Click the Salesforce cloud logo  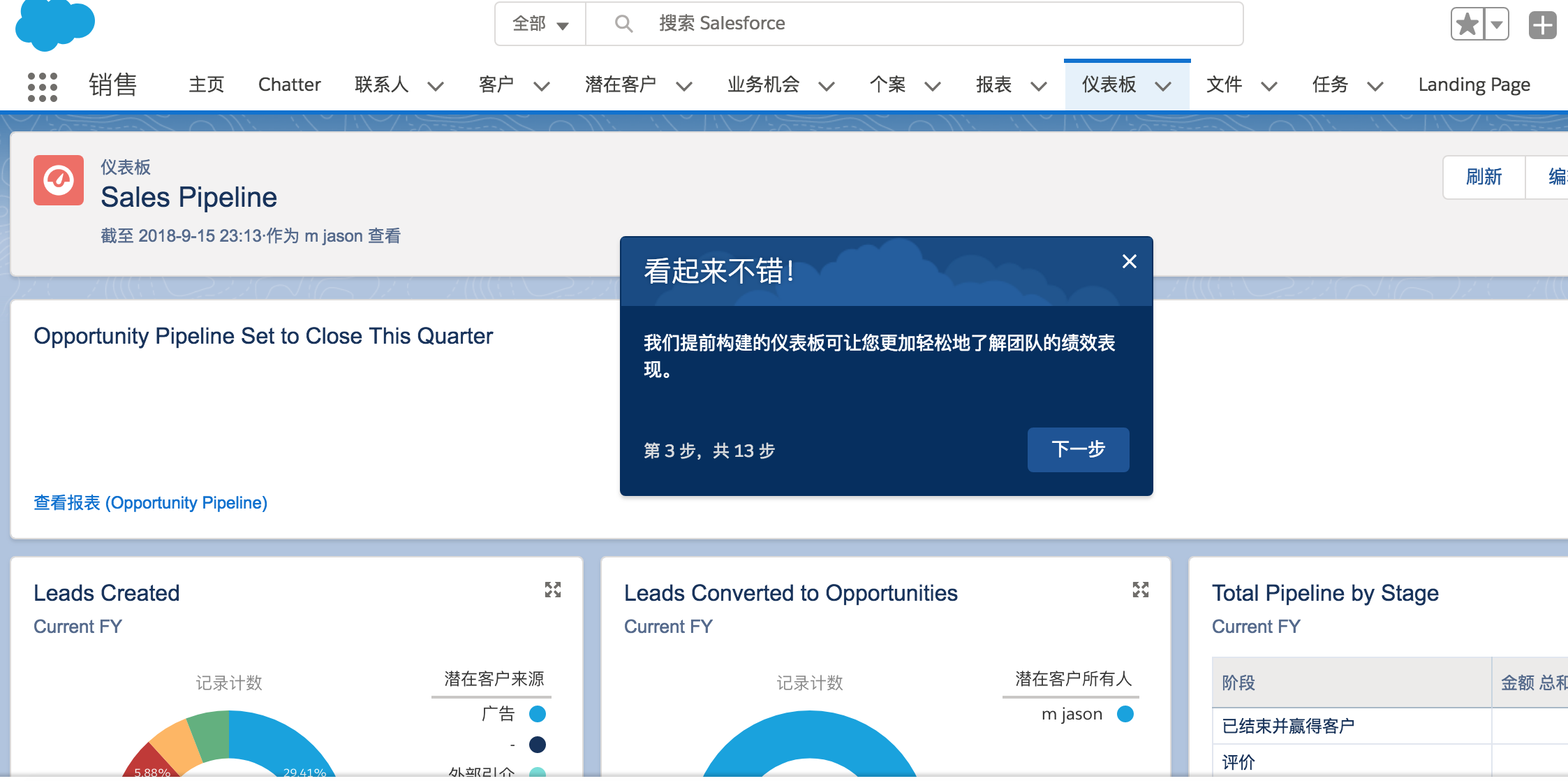click(x=55, y=25)
